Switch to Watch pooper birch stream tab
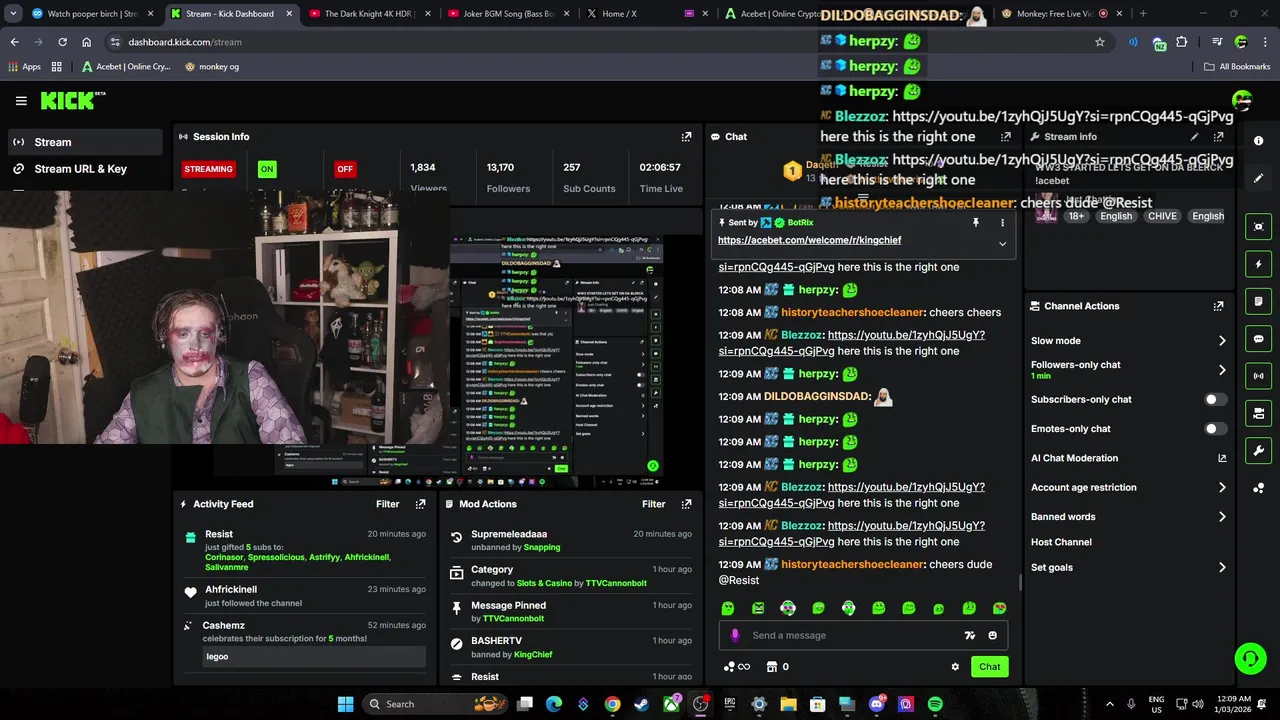The image size is (1280, 720). point(93,14)
